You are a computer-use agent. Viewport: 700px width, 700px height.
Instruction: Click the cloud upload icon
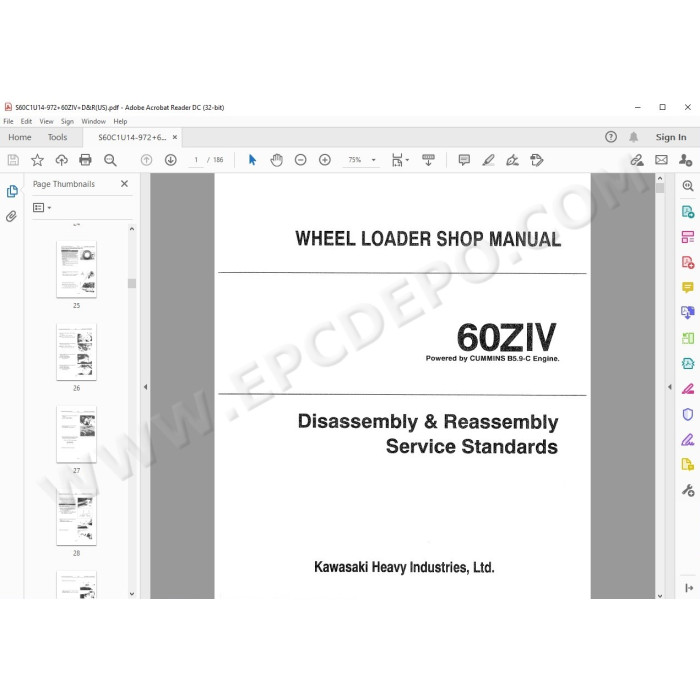point(62,160)
